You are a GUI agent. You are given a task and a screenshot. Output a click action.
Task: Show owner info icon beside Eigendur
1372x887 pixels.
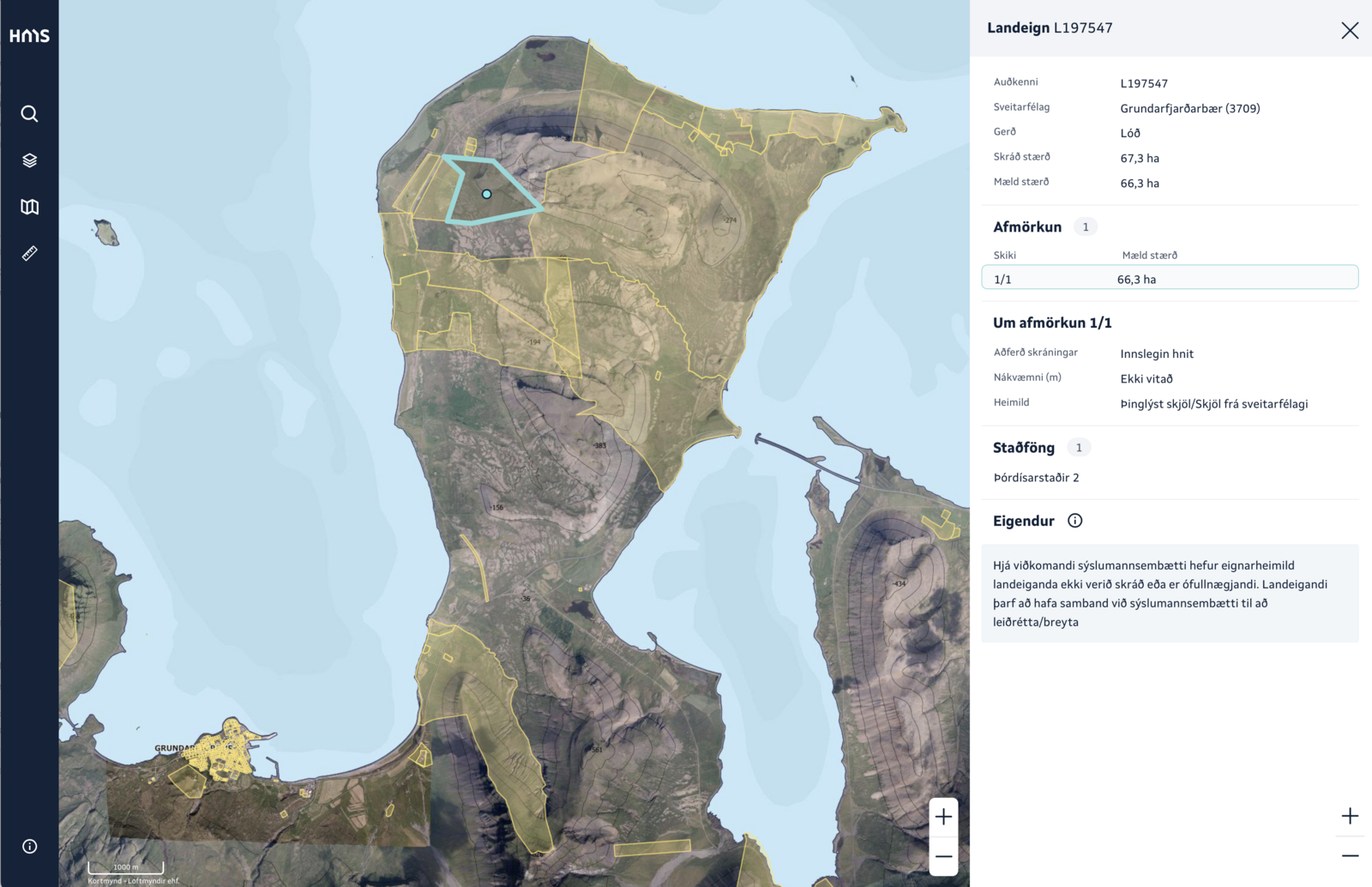1074,521
